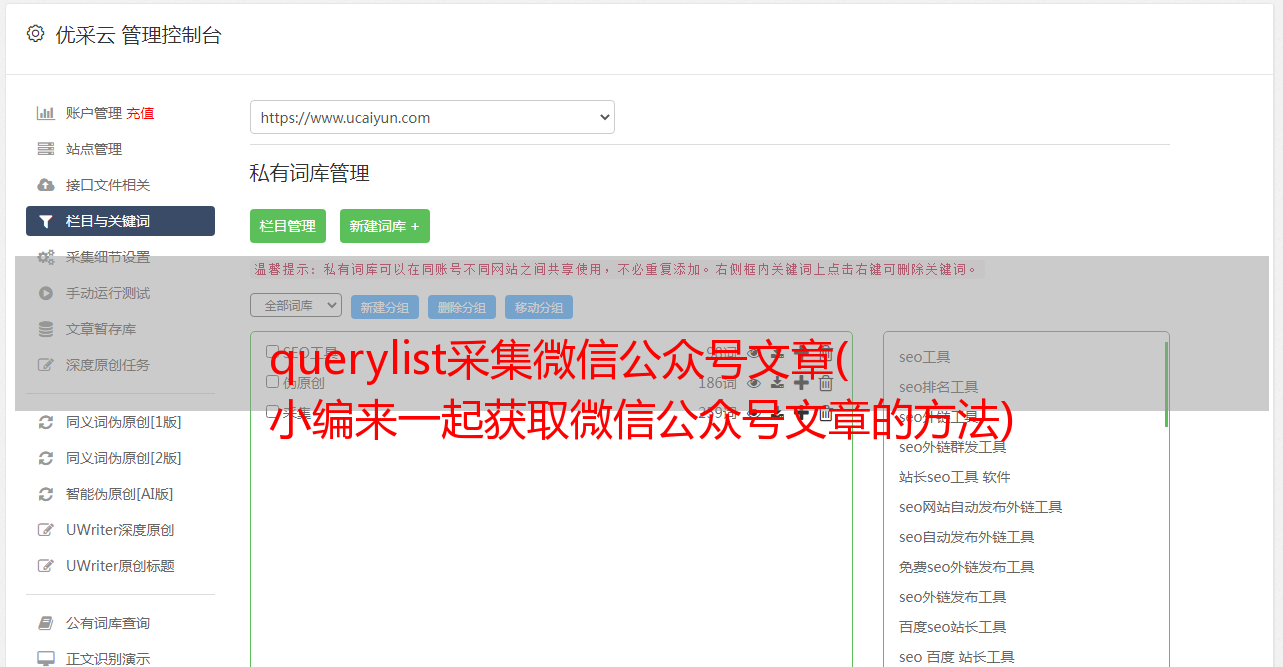Select keyword seo工具 in the list

tap(925, 357)
